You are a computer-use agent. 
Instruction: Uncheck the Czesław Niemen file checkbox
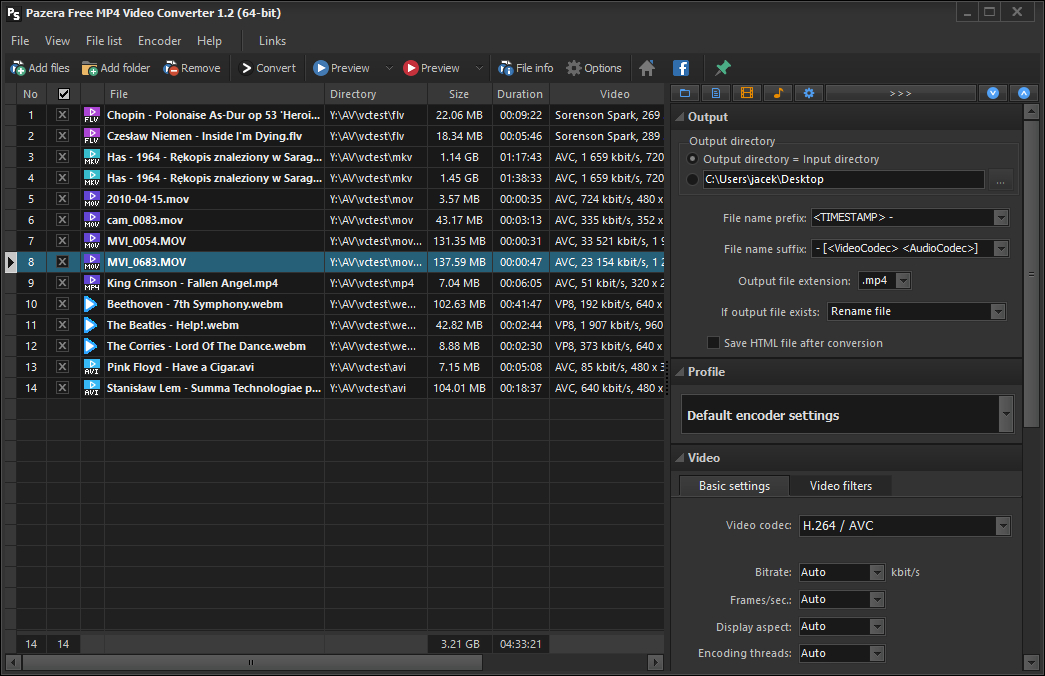point(62,136)
